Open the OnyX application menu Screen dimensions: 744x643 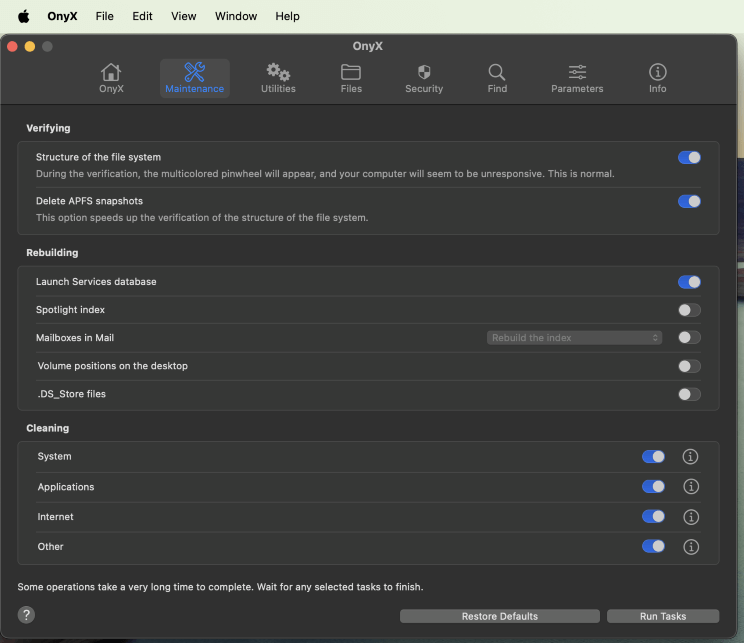point(62,16)
